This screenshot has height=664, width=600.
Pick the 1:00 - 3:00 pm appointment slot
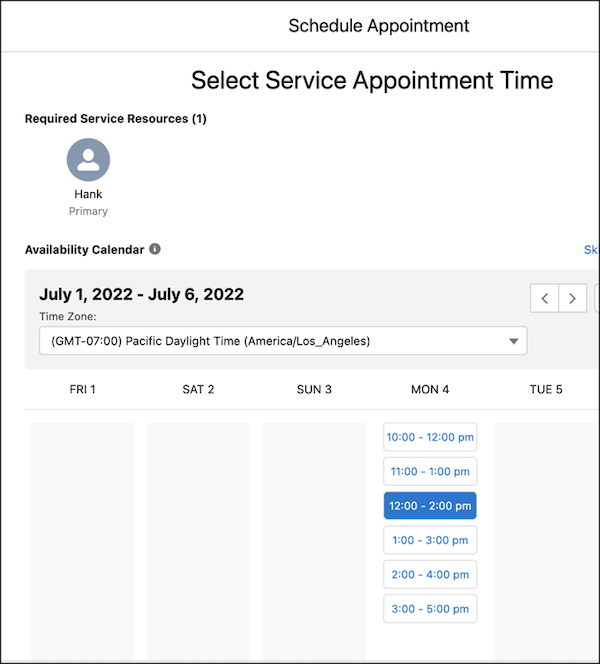click(x=430, y=540)
